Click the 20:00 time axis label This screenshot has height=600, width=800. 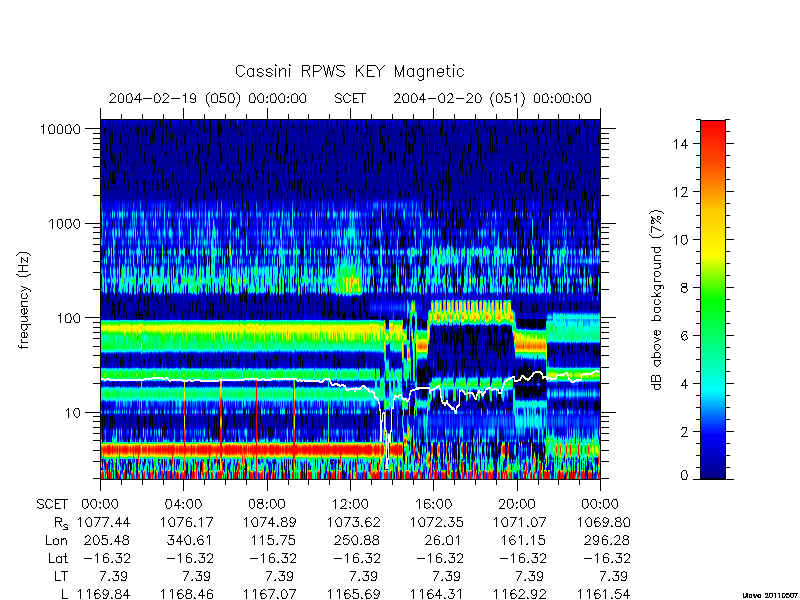click(517, 505)
